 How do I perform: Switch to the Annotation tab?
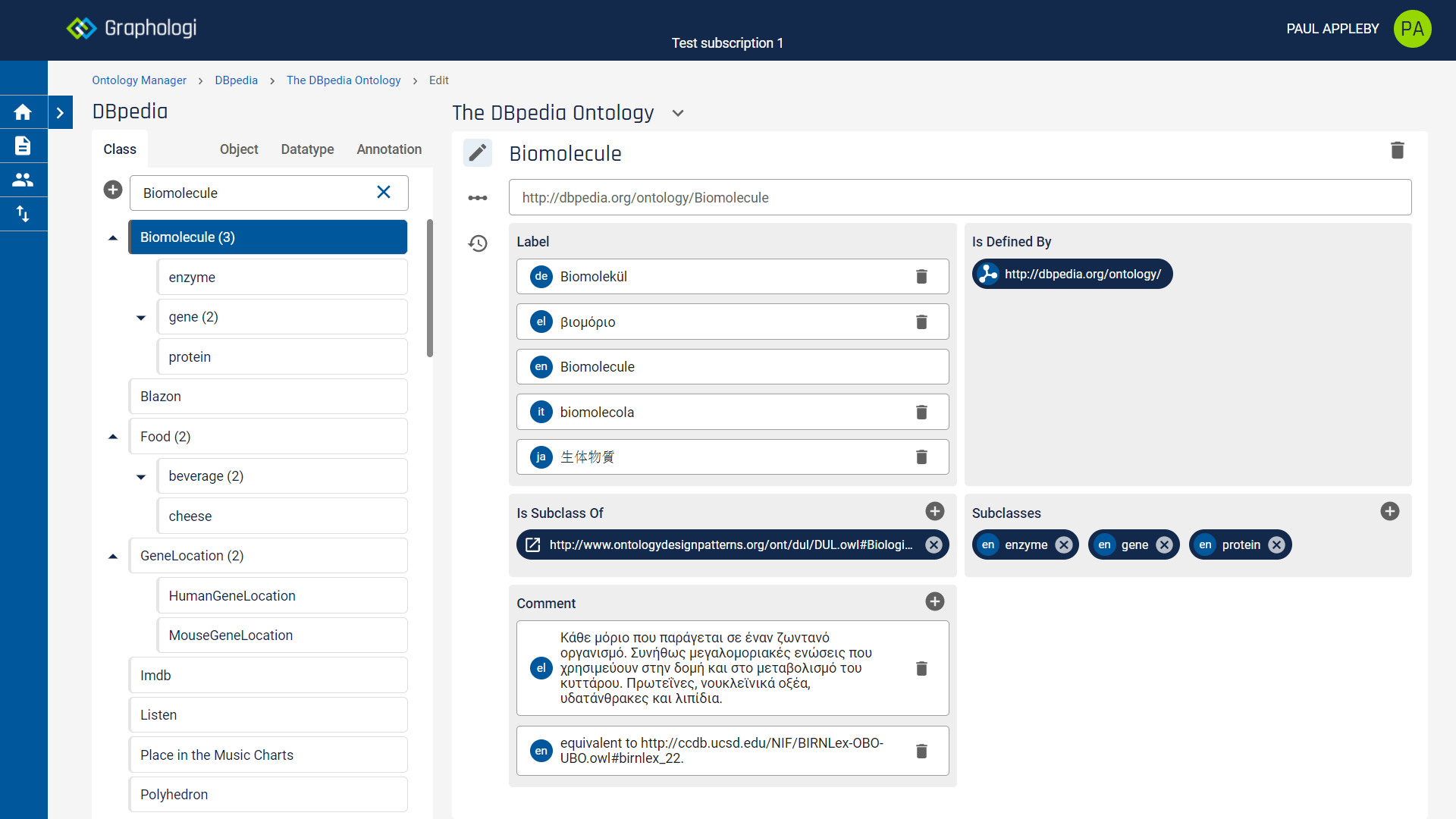pyautogui.click(x=389, y=149)
